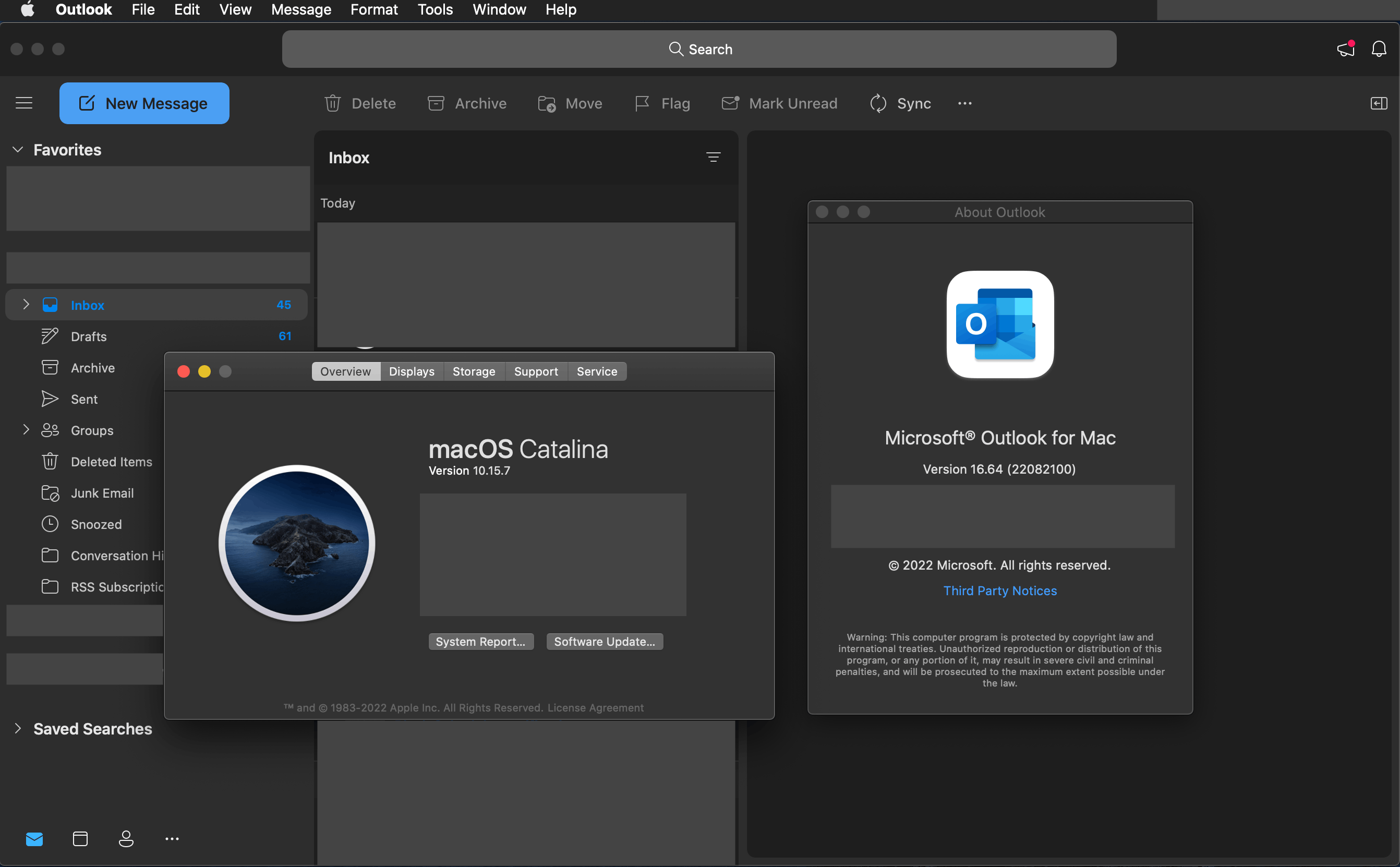
Task: Switch to People contacts icon
Action: [x=126, y=839]
